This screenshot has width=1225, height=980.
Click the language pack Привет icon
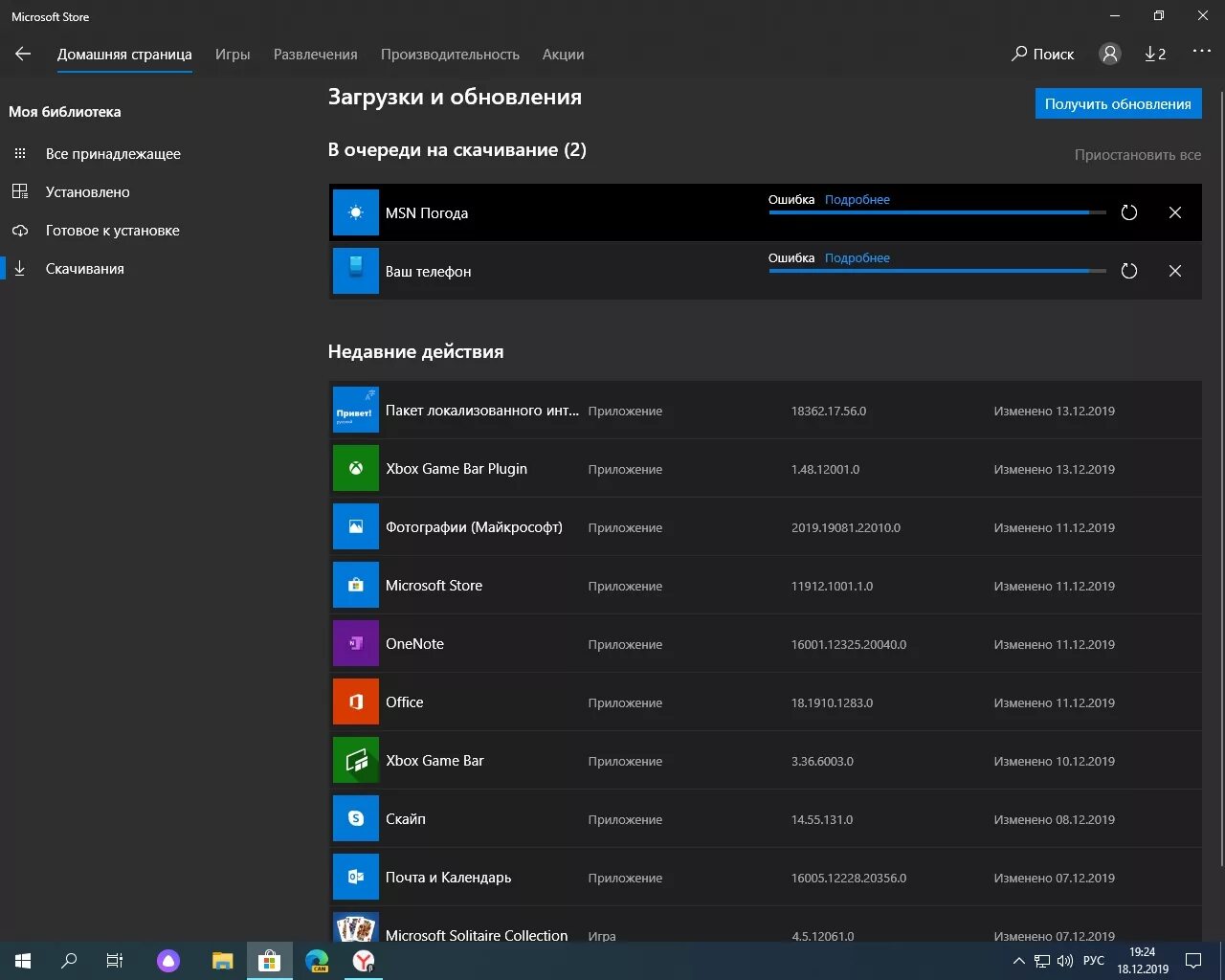point(356,411)
